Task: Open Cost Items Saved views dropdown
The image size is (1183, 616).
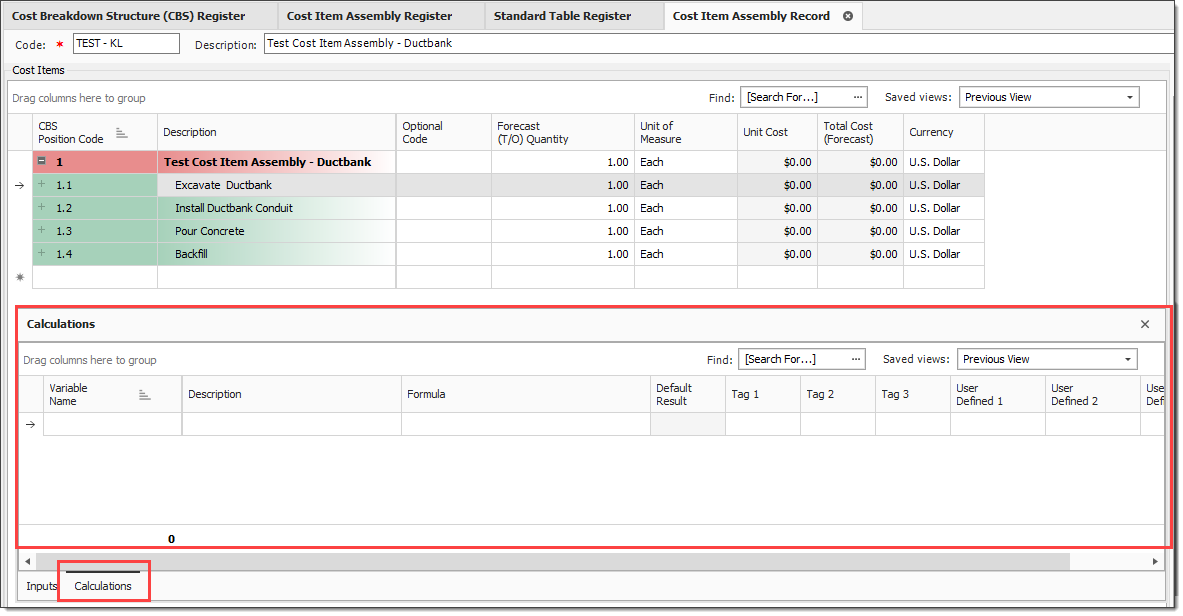Action: 1130,97
